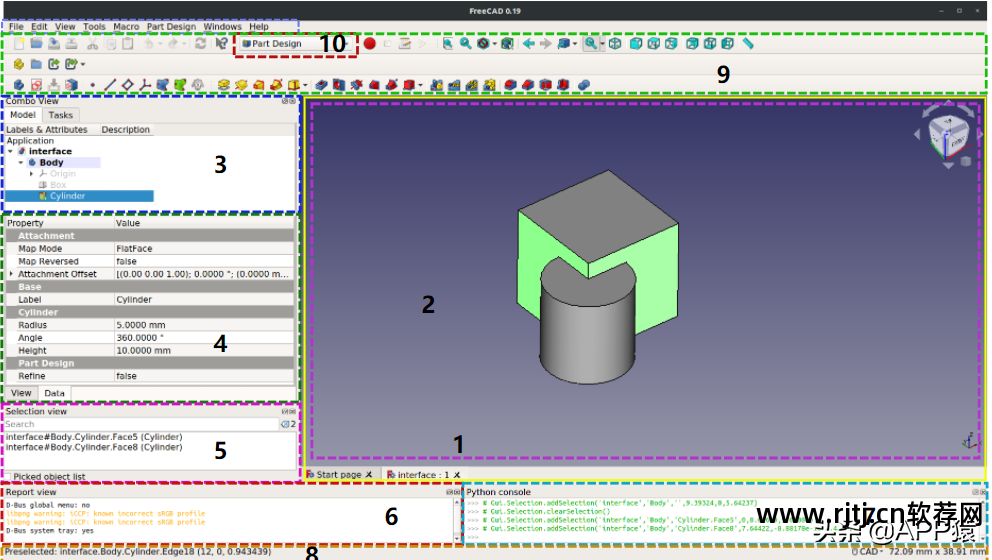Switch to top view cube icon
Image resolution: width=992 pixels, height=560 pixels.
tap(654, 44)
